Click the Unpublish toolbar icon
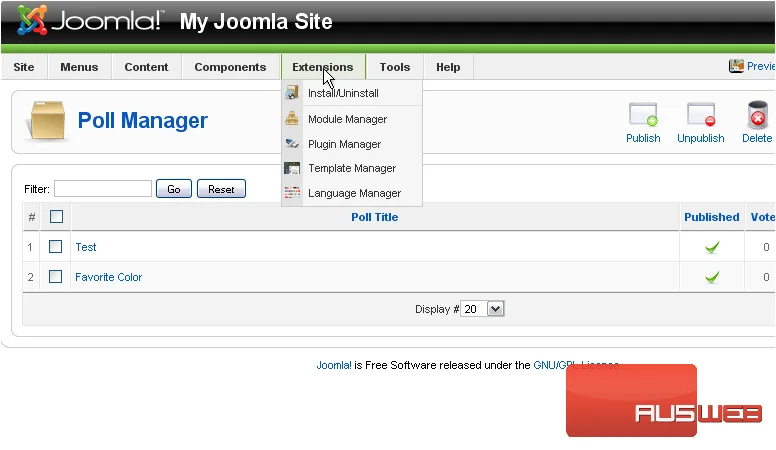 point(701,115)
